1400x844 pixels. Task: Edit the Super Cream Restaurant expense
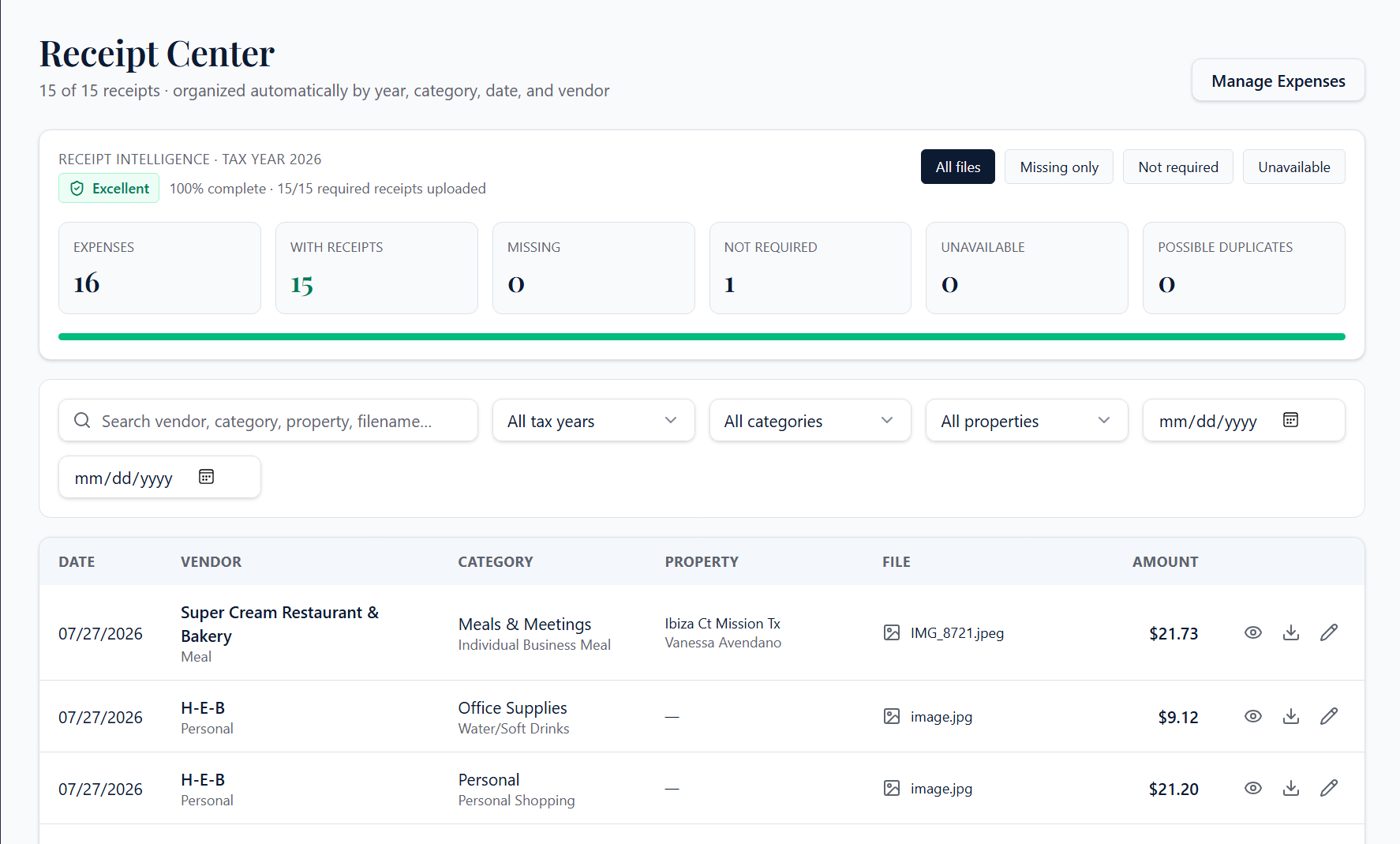click(x=1328, y=632)
